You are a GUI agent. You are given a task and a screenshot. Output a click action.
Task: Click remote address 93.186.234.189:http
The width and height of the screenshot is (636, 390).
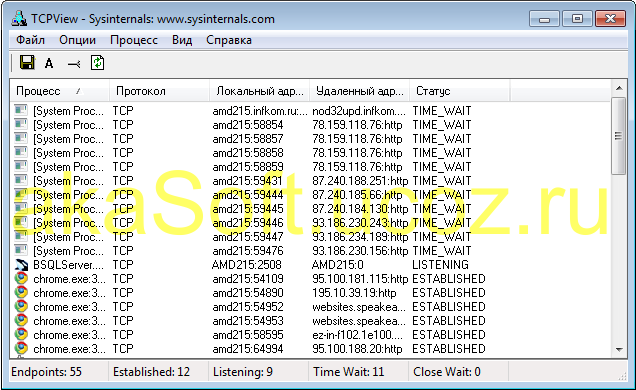[x=360, y=237]
